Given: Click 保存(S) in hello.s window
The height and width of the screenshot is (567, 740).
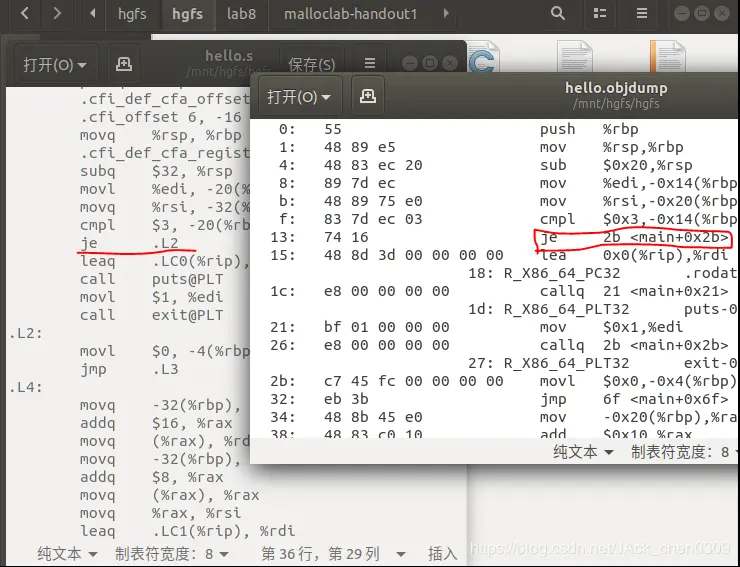Looking at the screenshot, I should click(x=311, y=65).
